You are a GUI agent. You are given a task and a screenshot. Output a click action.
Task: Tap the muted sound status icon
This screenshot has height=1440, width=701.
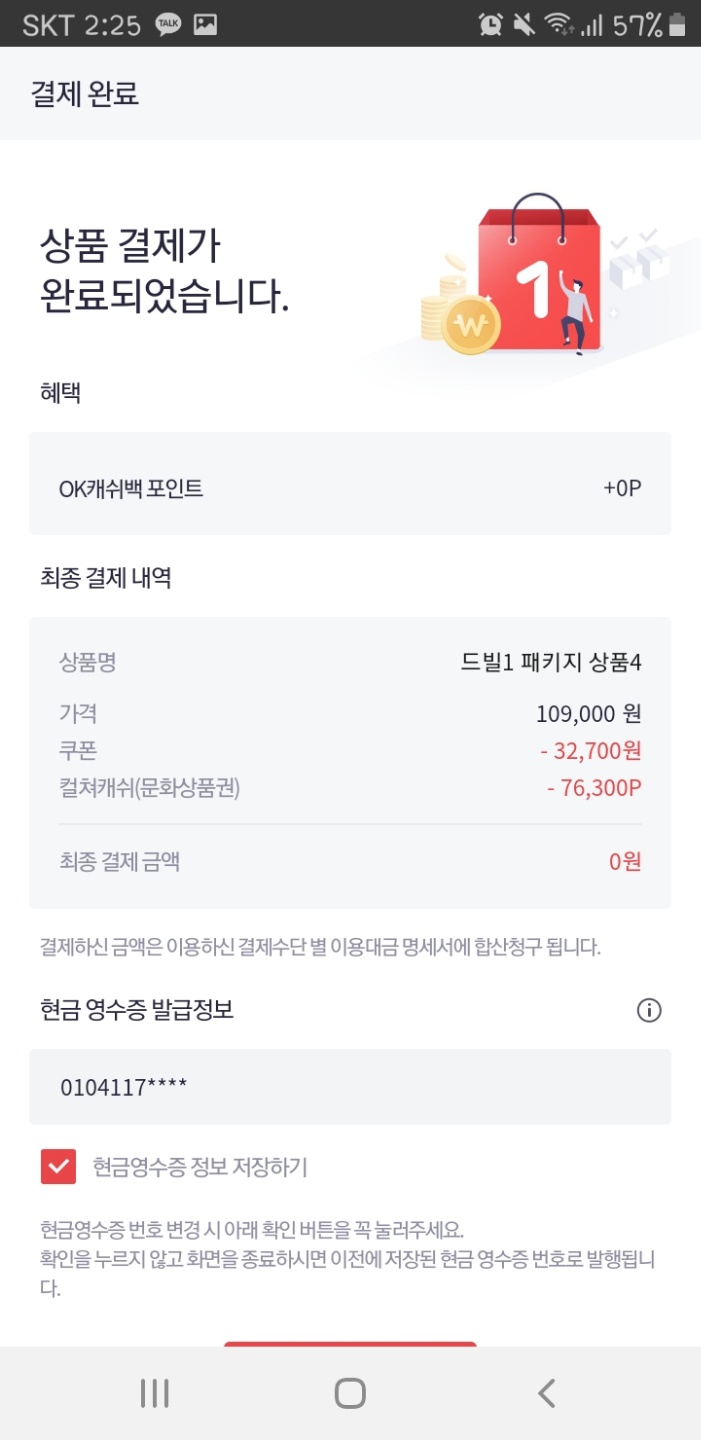pos(524,24)
